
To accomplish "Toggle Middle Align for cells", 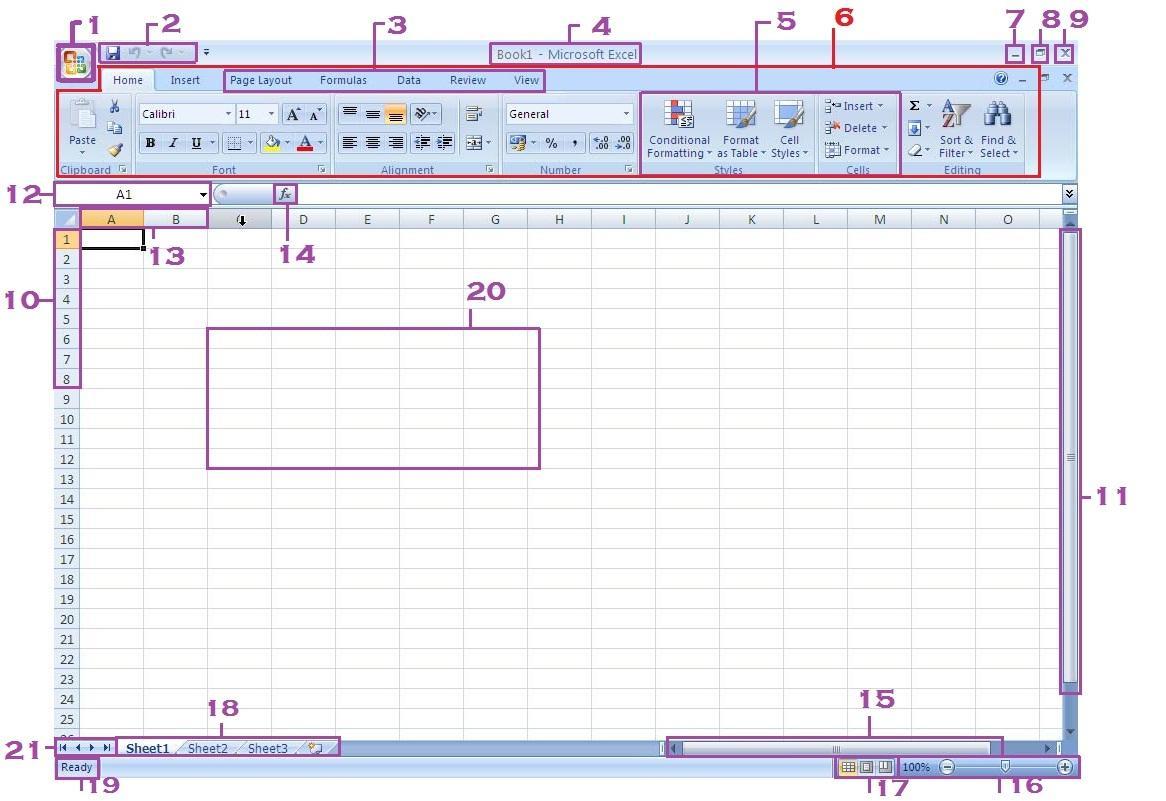I will (x=373, y=114).
